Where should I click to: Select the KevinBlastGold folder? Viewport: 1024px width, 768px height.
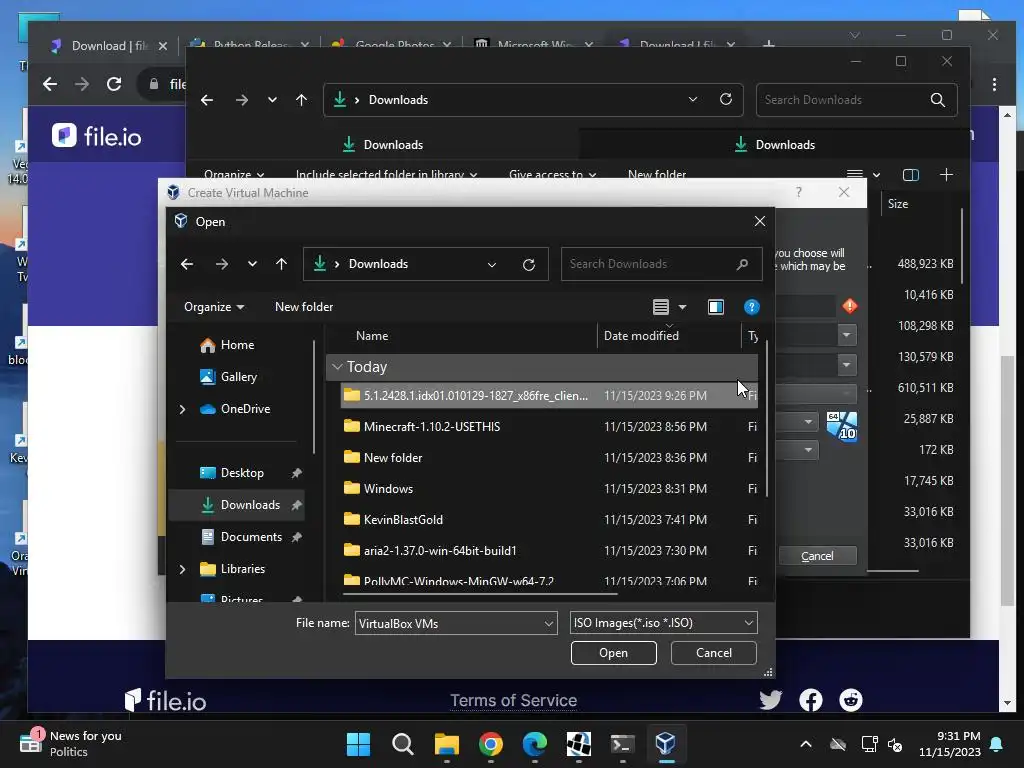pyautogui.click(x=549, y=520)
